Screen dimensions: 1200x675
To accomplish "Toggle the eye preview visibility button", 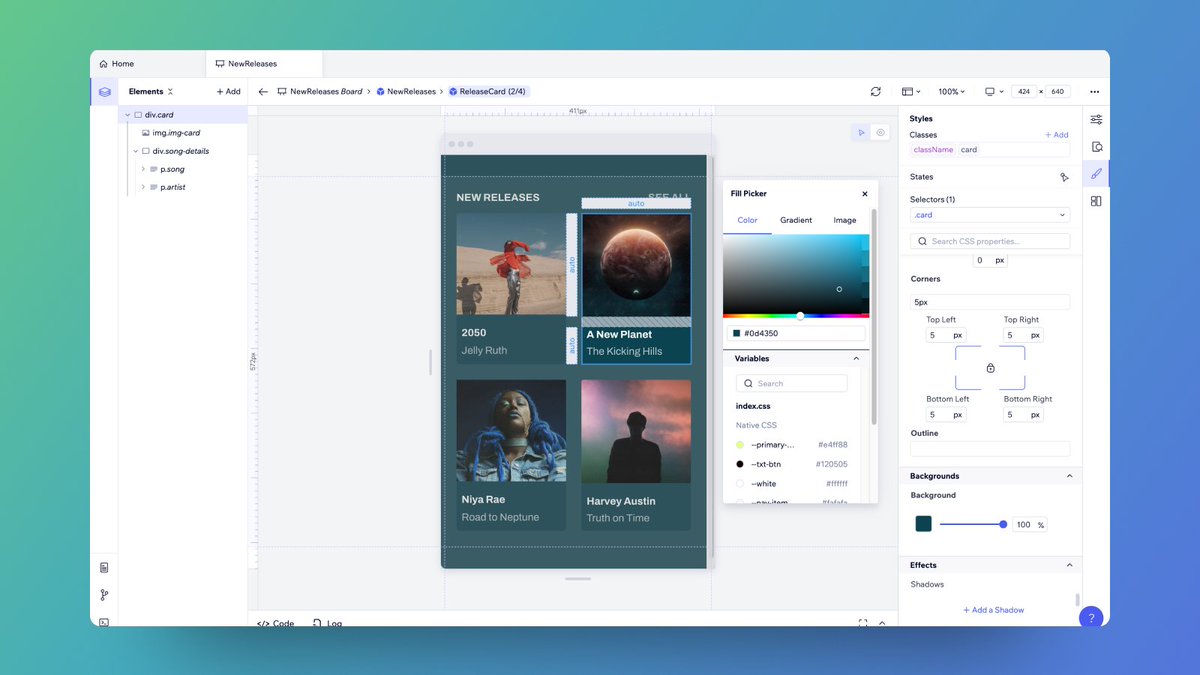I will [881, 132].
